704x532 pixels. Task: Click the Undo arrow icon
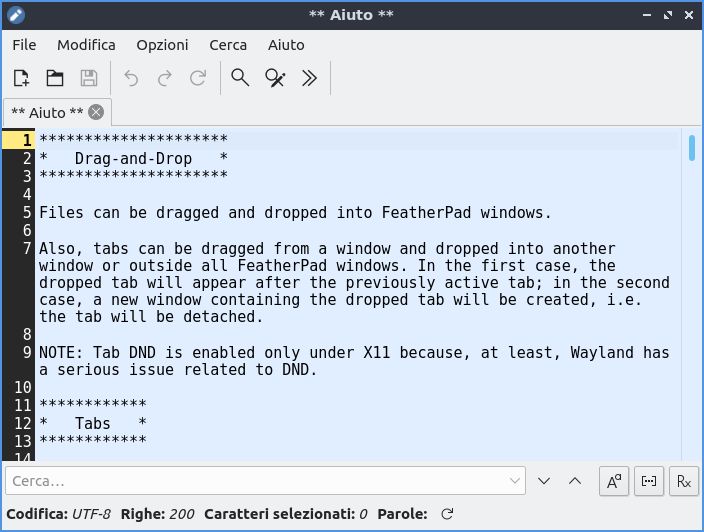(x=131, y=78)
